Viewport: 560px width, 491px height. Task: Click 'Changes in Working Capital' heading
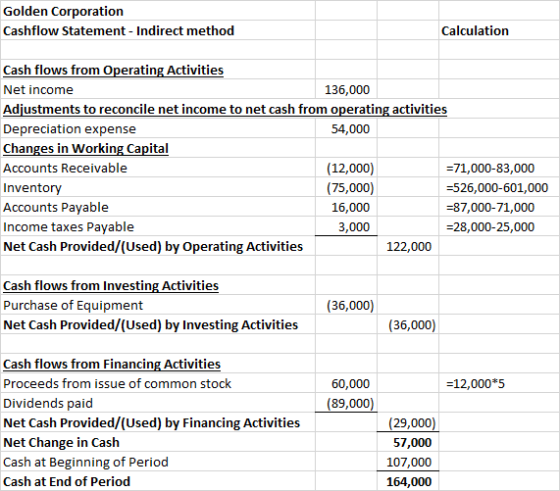pos(86,149)
